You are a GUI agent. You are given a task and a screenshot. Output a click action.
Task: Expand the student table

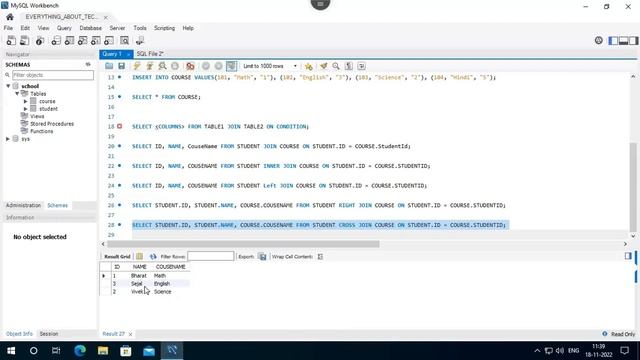[25, 109]
